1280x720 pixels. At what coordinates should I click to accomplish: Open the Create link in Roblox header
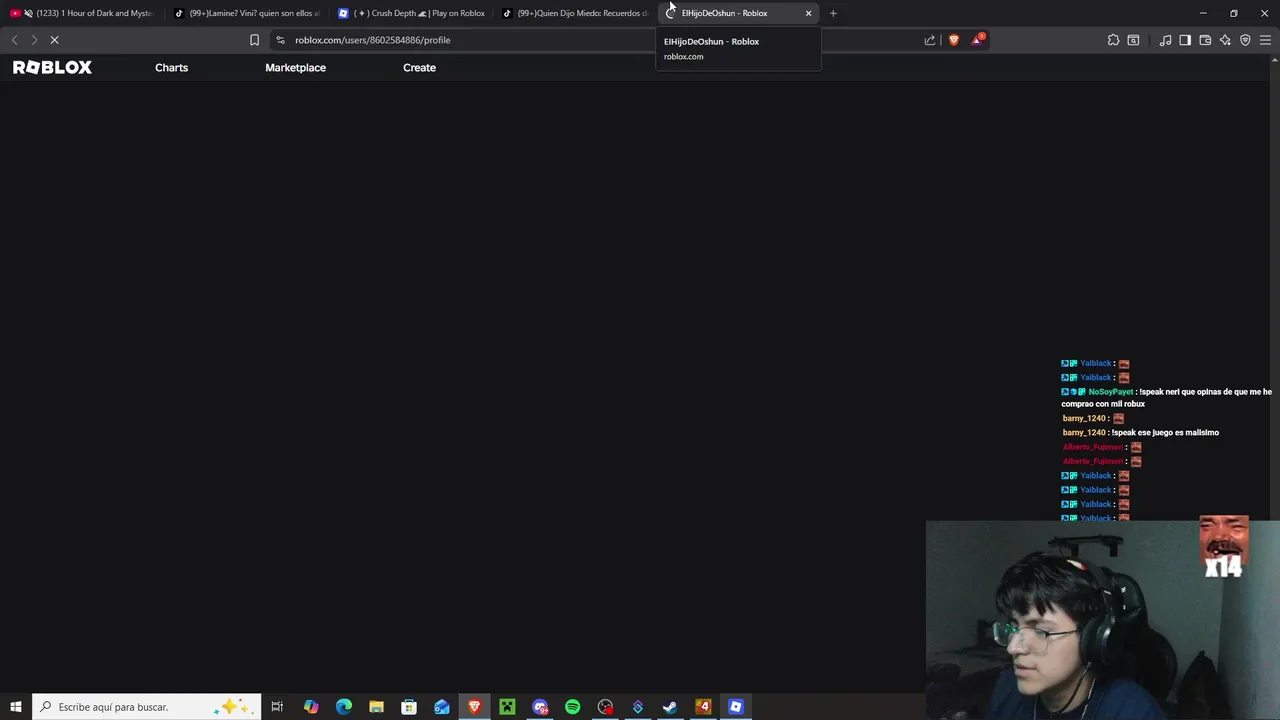point(419,67)
